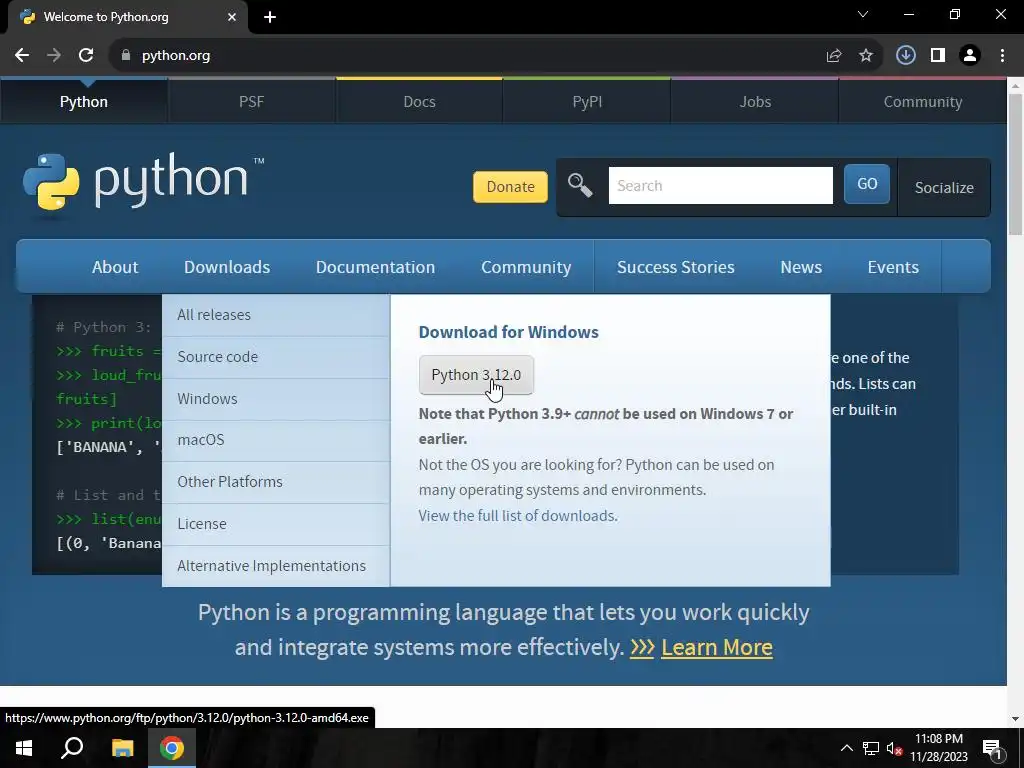1024x768 pixels.
Task: Close the Welcome to Python.org tab
Action: click(232, 17)
